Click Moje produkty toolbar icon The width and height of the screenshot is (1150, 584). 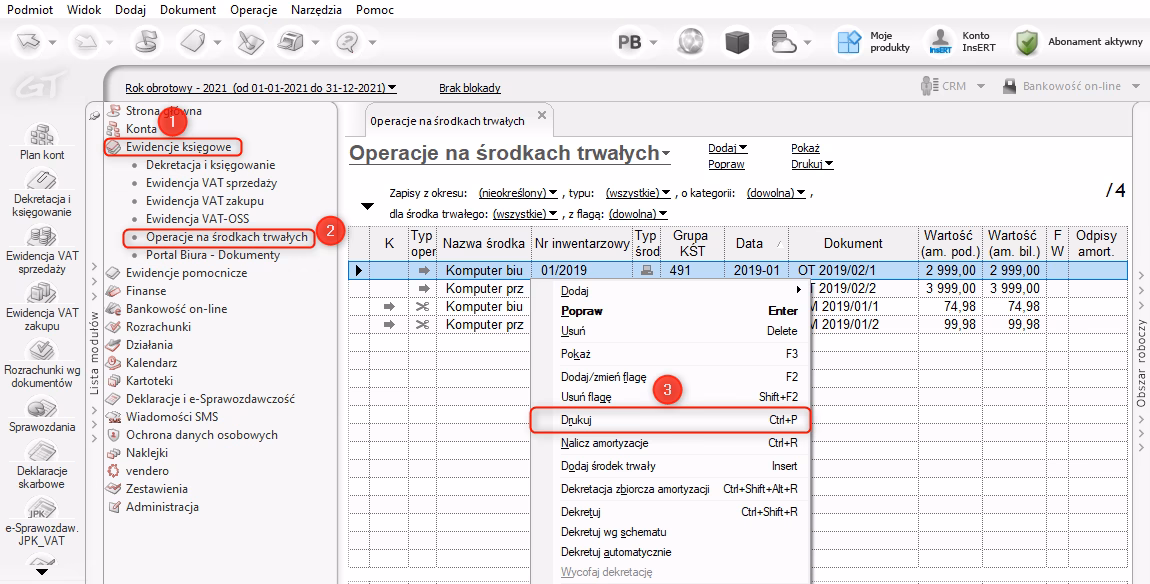click(x=849, y=42)
